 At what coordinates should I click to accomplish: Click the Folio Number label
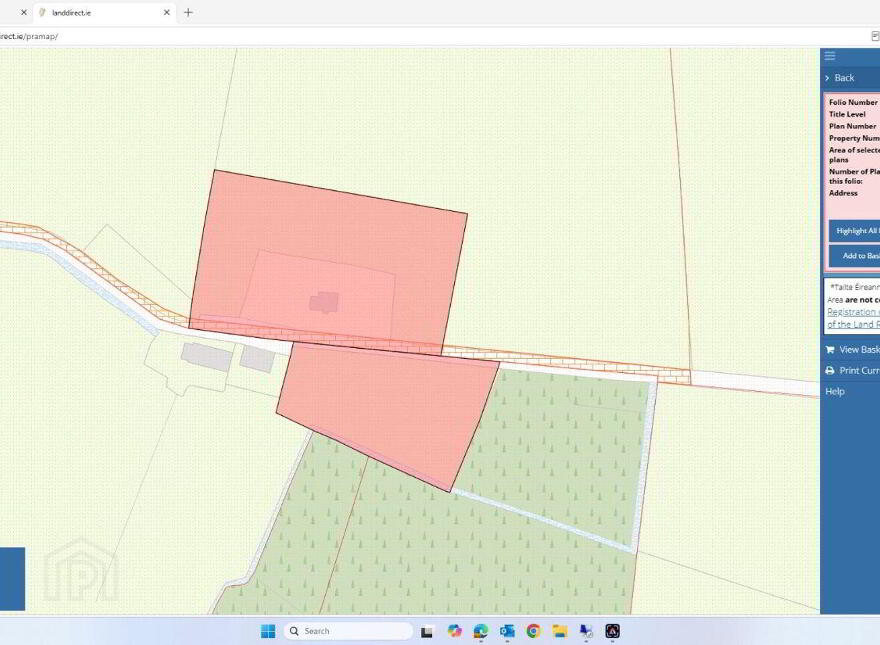pos(853,102)
